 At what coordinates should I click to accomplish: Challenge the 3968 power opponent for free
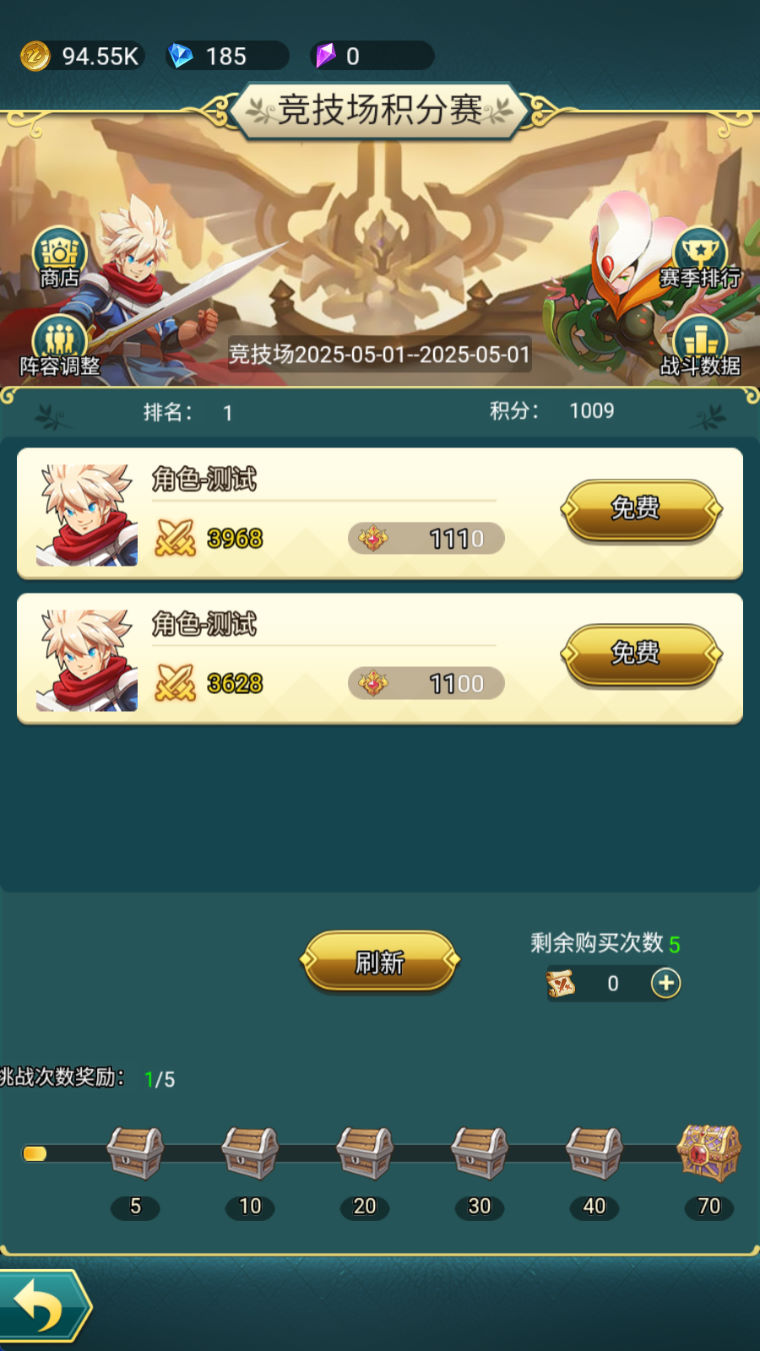(x=641, y=509)
